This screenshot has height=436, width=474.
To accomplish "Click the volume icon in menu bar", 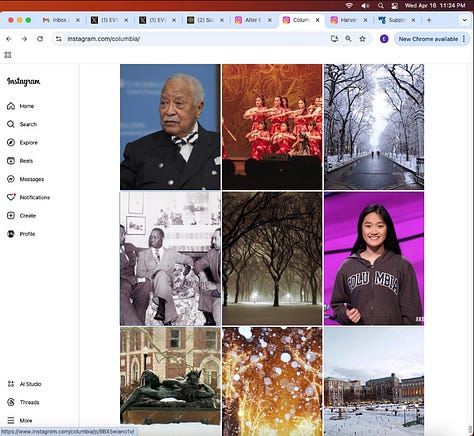I will coord(365,5).
